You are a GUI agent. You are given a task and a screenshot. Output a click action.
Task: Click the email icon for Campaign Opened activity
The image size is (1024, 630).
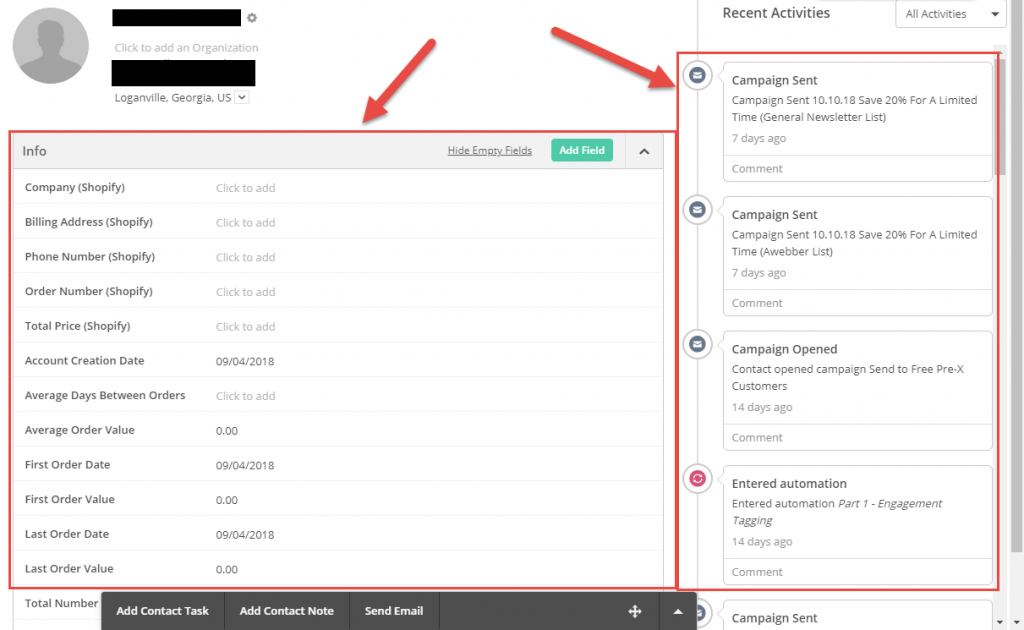[x=697, y=344]
